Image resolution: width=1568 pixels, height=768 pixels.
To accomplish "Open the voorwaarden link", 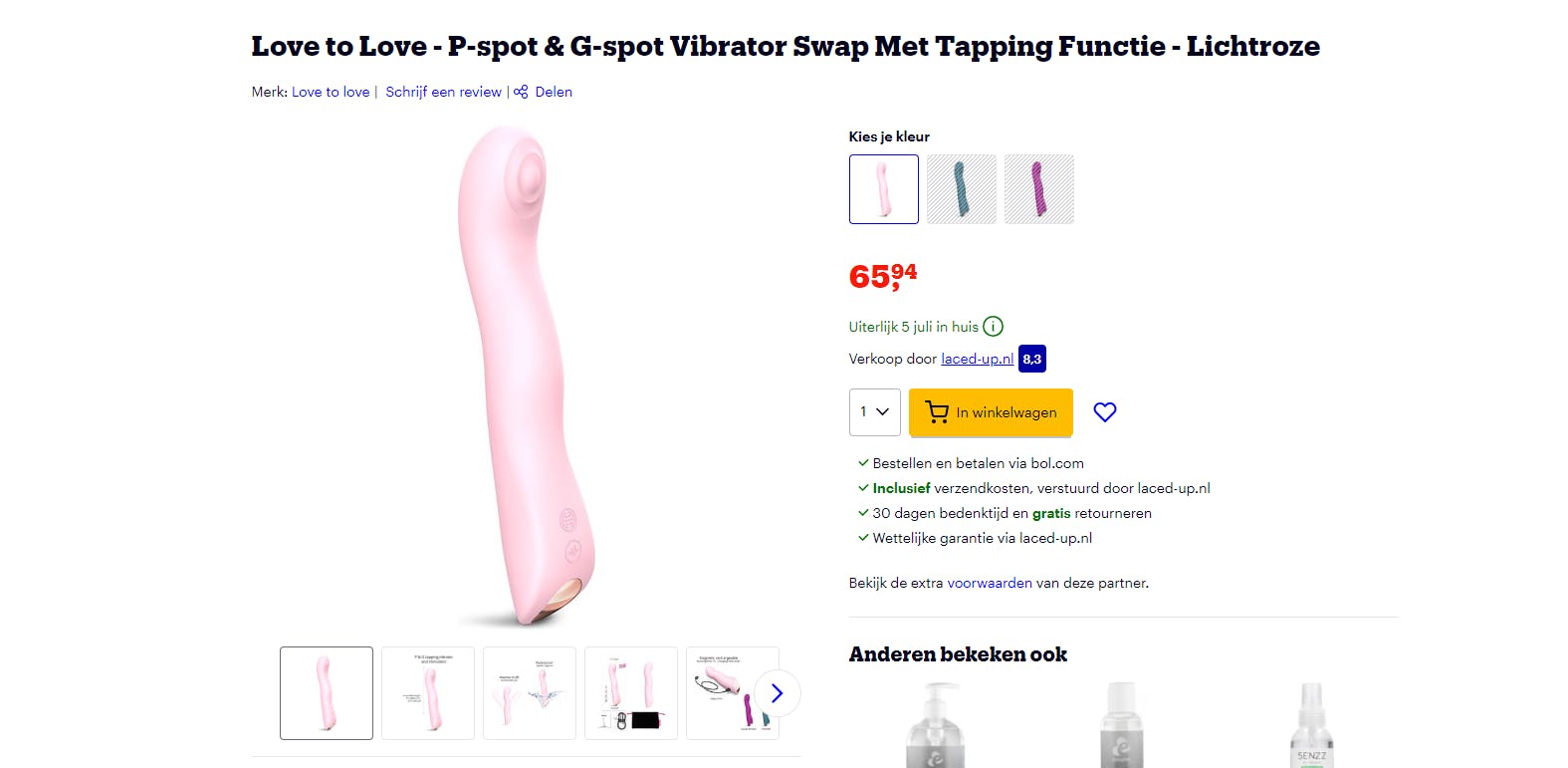I will point(990,584).
